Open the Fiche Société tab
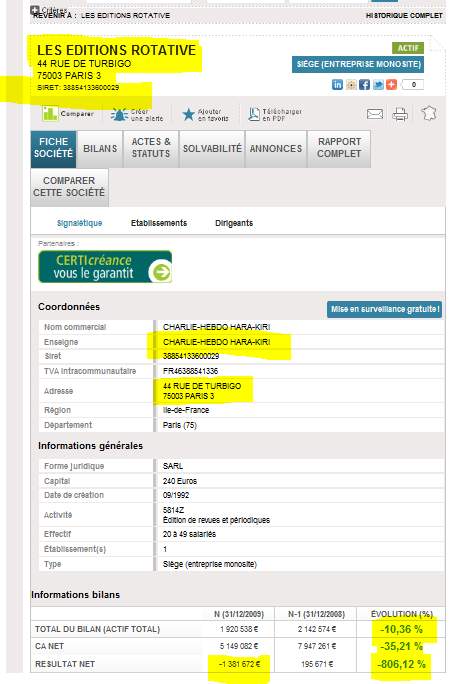The image size is (473, 684). coord(53,148)
